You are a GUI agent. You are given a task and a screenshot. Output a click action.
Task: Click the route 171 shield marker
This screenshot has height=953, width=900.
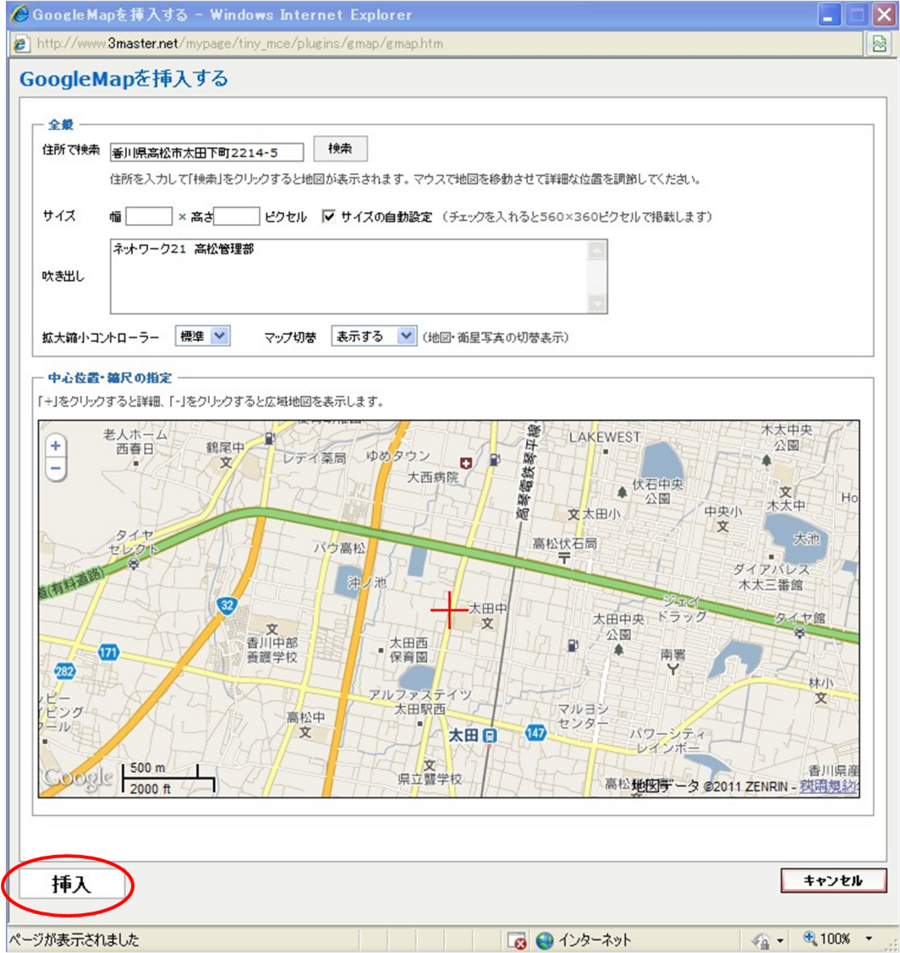108,653
